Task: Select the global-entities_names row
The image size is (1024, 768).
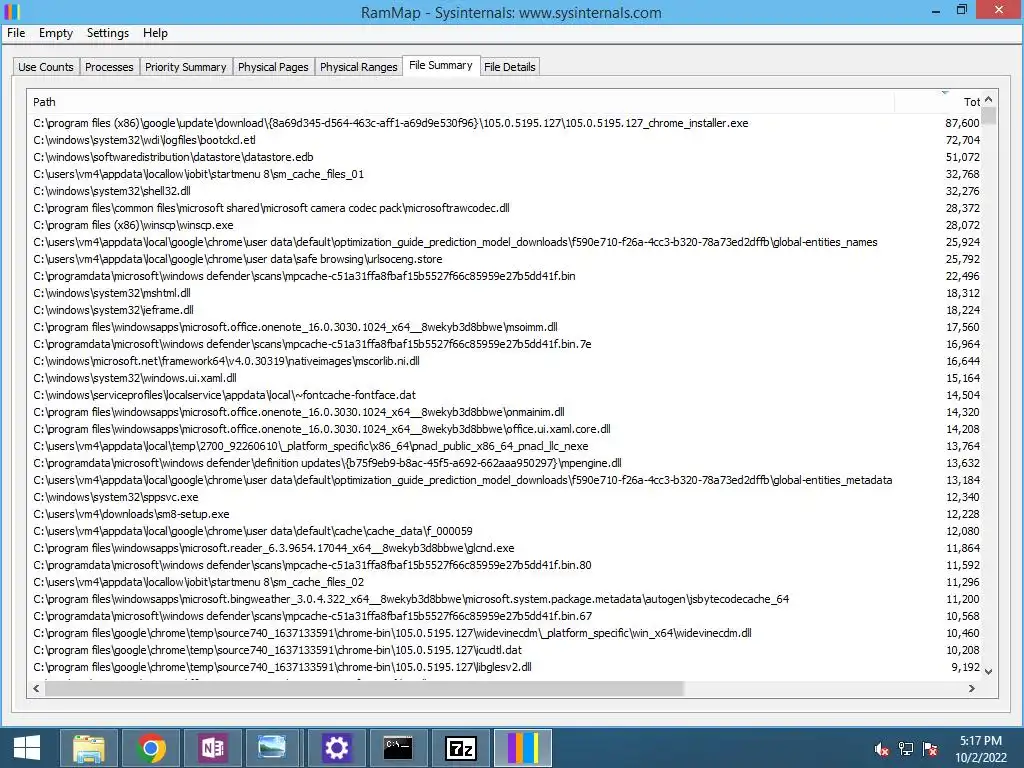Action: point(506,242)
